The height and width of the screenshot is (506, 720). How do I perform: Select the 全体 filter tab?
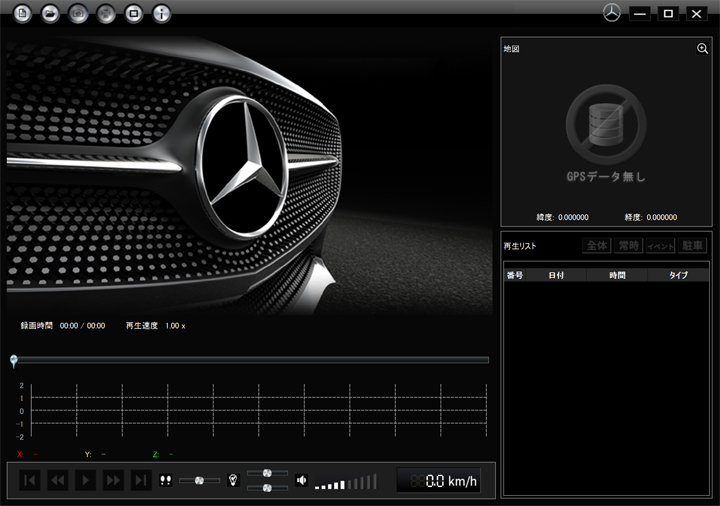(596, 246)
